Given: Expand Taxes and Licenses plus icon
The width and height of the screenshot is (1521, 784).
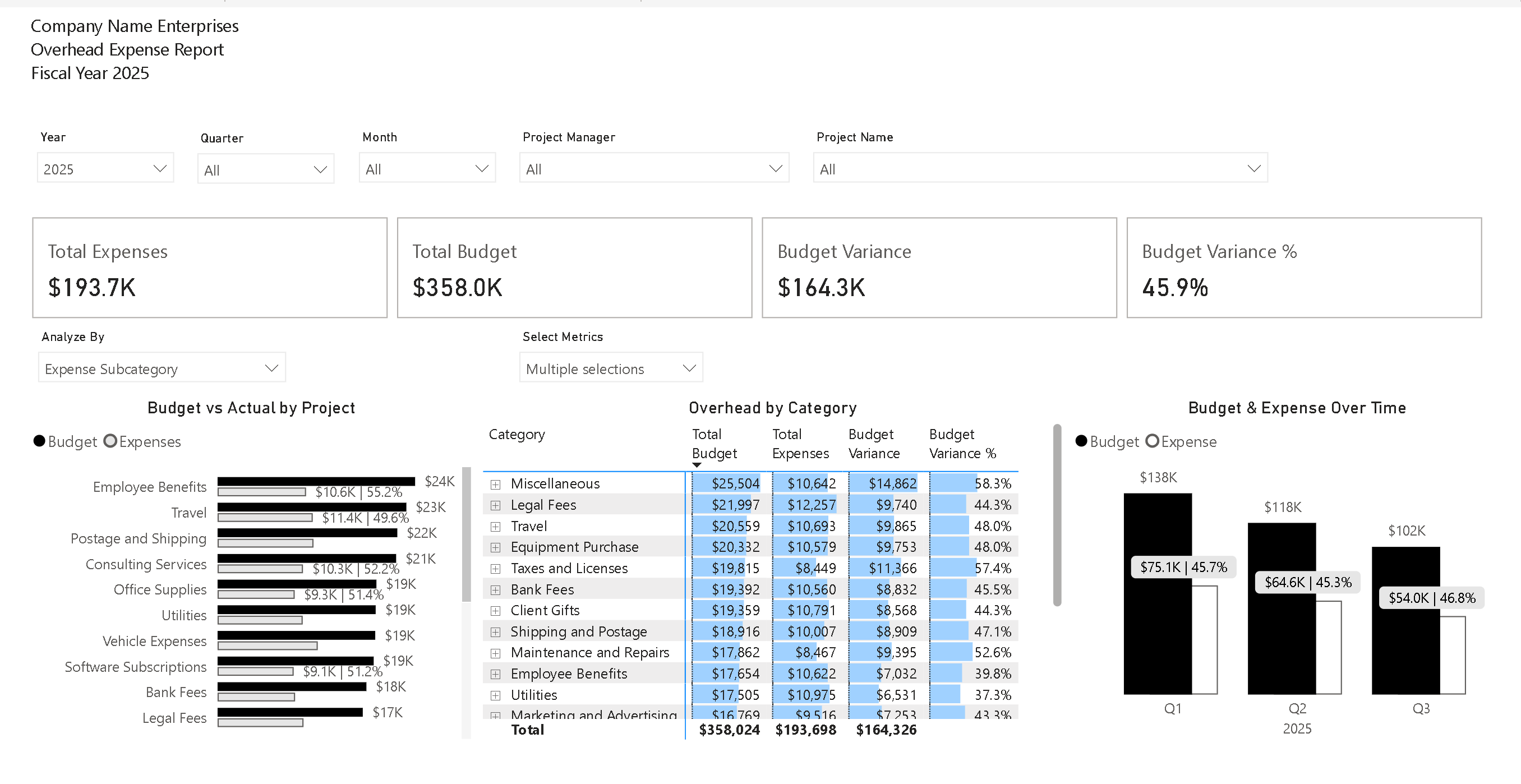Looking at the screenshot, I should click(495, 569).
